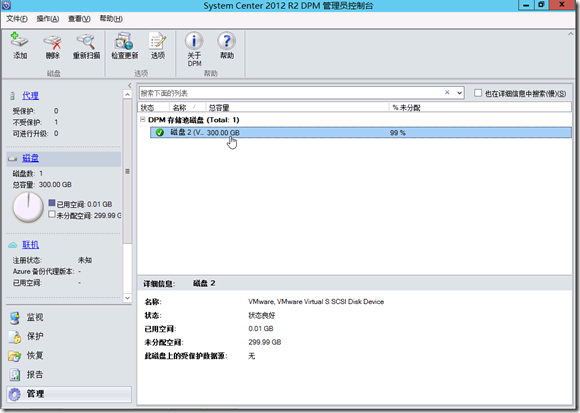Click the 删除 remove disk icon
Image resolution: width=580 pixels, height=413 pixels.
[x=53, y=41]
